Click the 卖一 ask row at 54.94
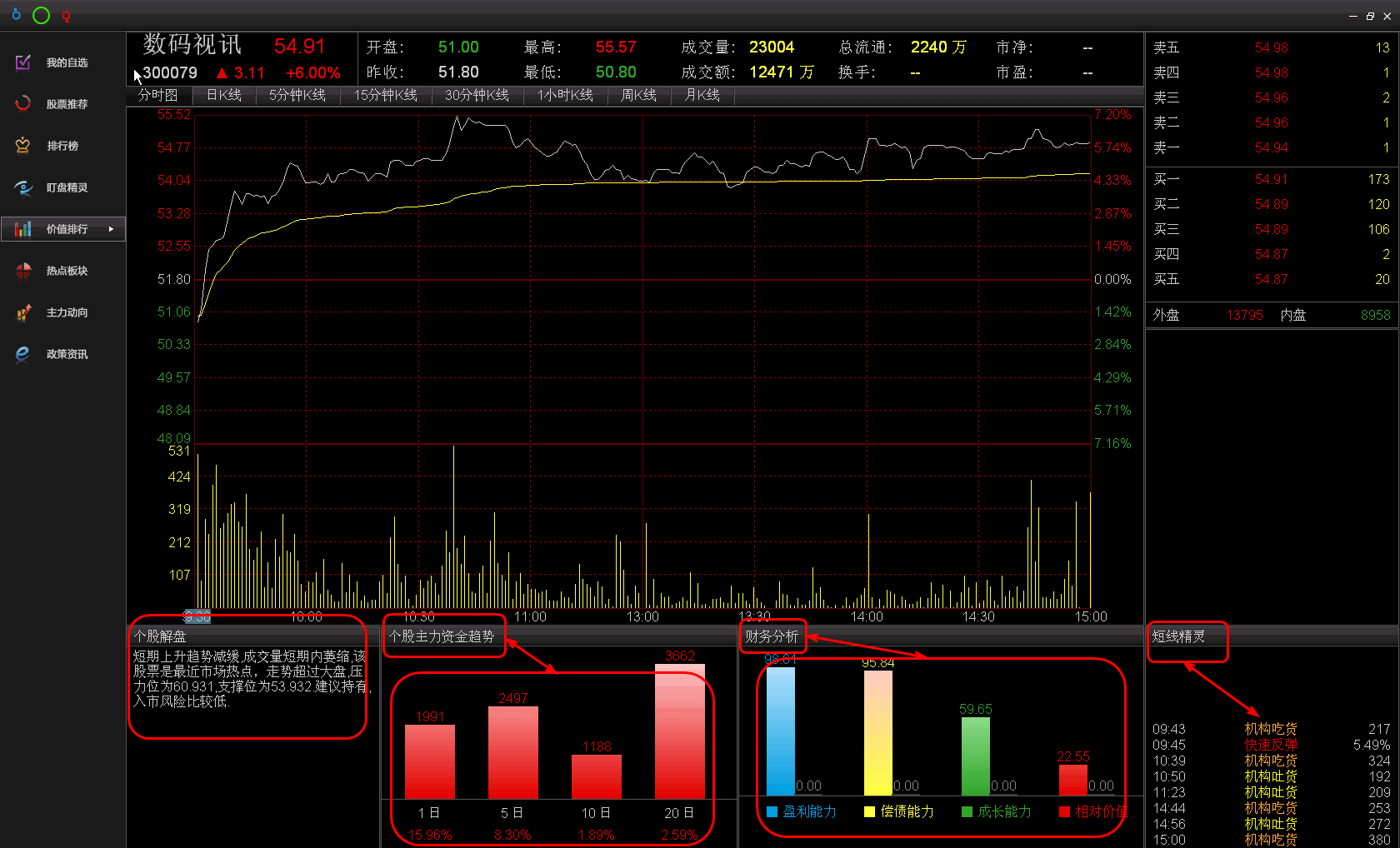Image resolution: width=1400 pixels, height=848 pixels. 1272,147
